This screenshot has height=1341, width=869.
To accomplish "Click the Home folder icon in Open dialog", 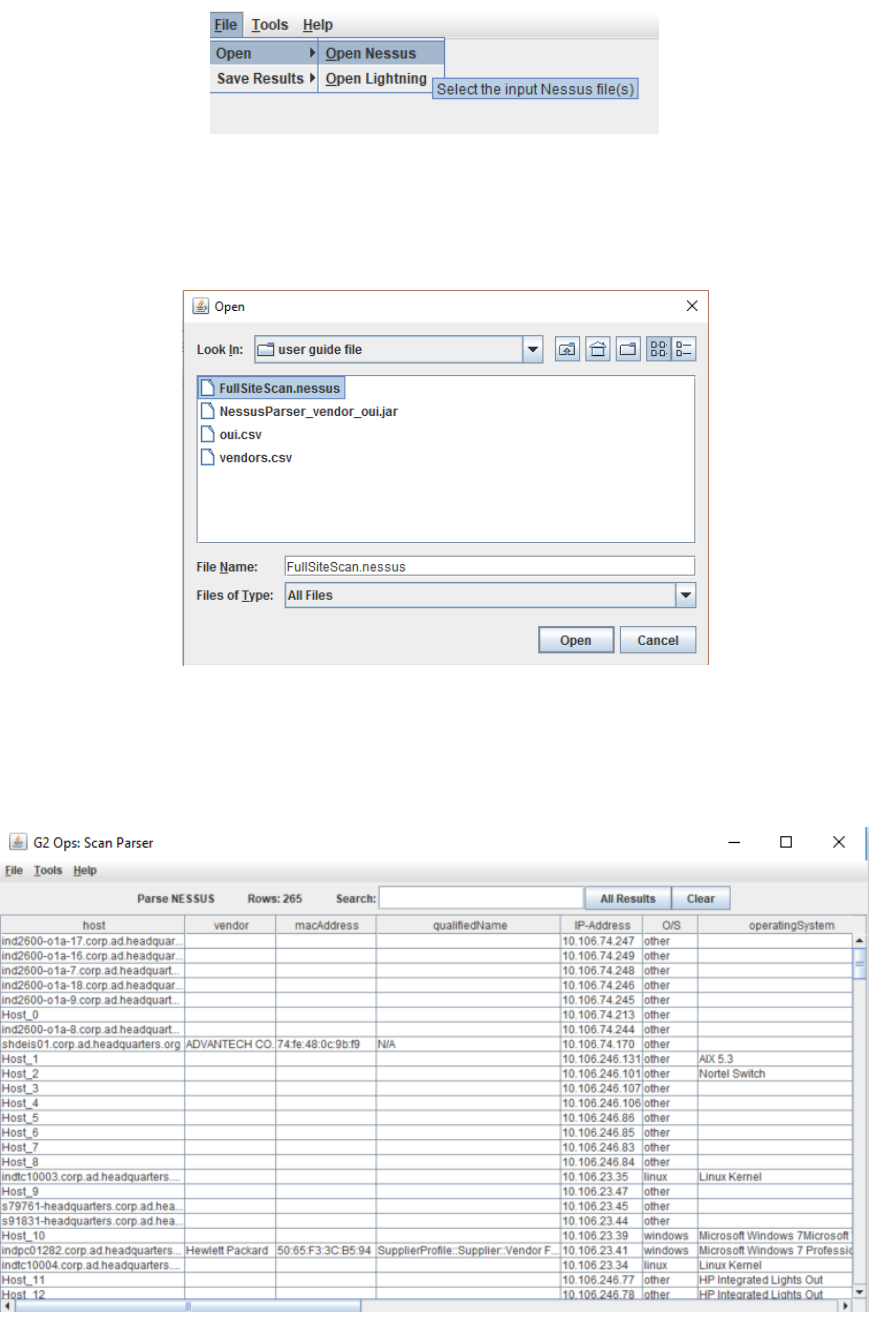I will (597, 350).
